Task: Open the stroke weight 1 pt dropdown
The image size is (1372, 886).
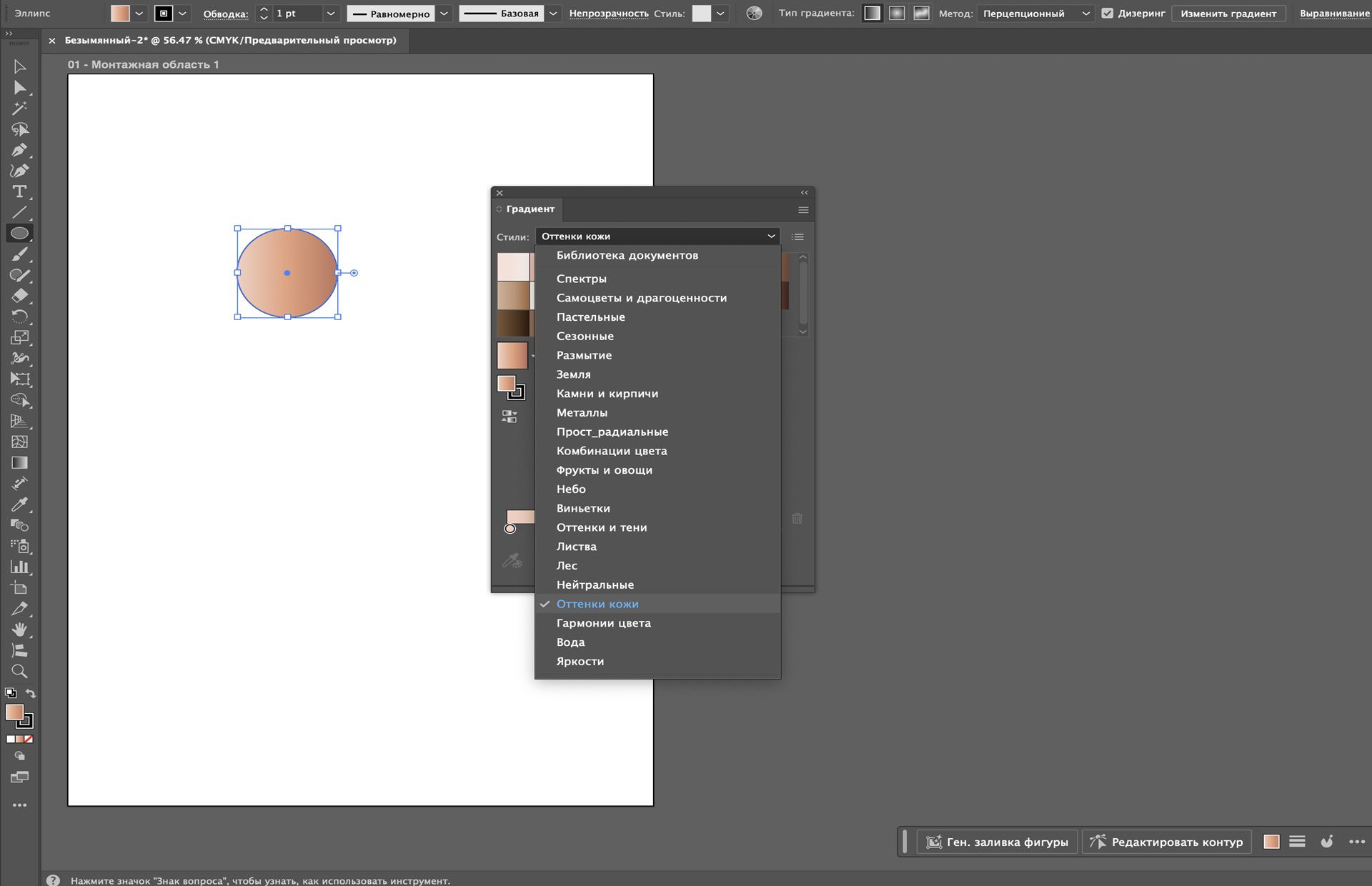Action: tap(330, 13)
